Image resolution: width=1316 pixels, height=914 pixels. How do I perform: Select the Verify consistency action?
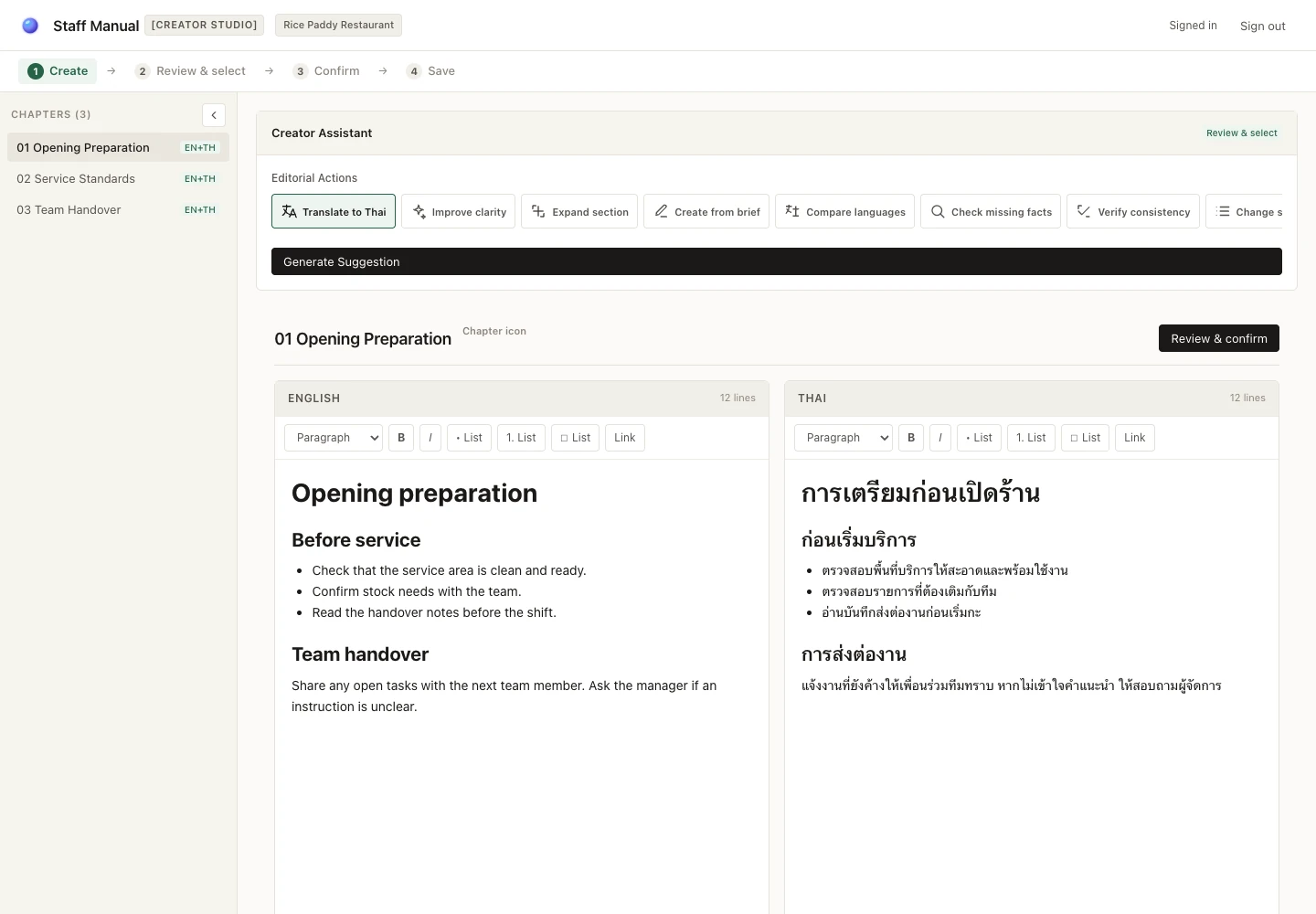pyautogui.click(x=1133, y=211)
